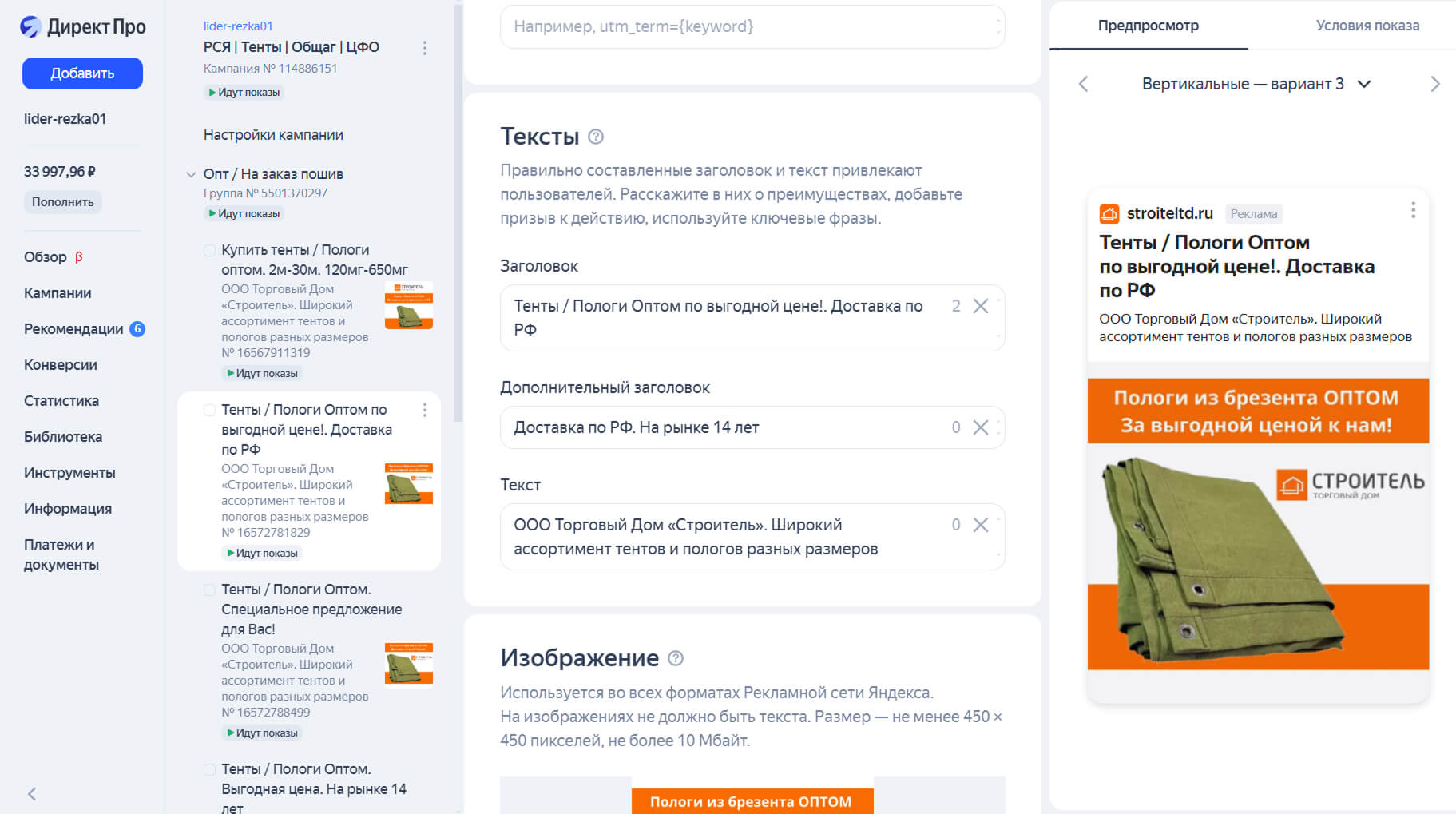Select checkbox for Доставка по РФ ad
The image size is (1456, 814).
click(x=209, y=410)
